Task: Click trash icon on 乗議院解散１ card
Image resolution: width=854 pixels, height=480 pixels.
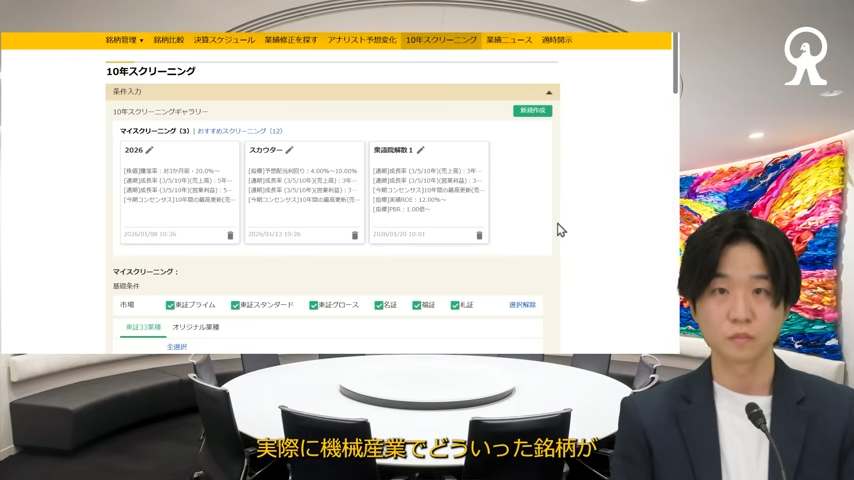Action: coord(479,235)
